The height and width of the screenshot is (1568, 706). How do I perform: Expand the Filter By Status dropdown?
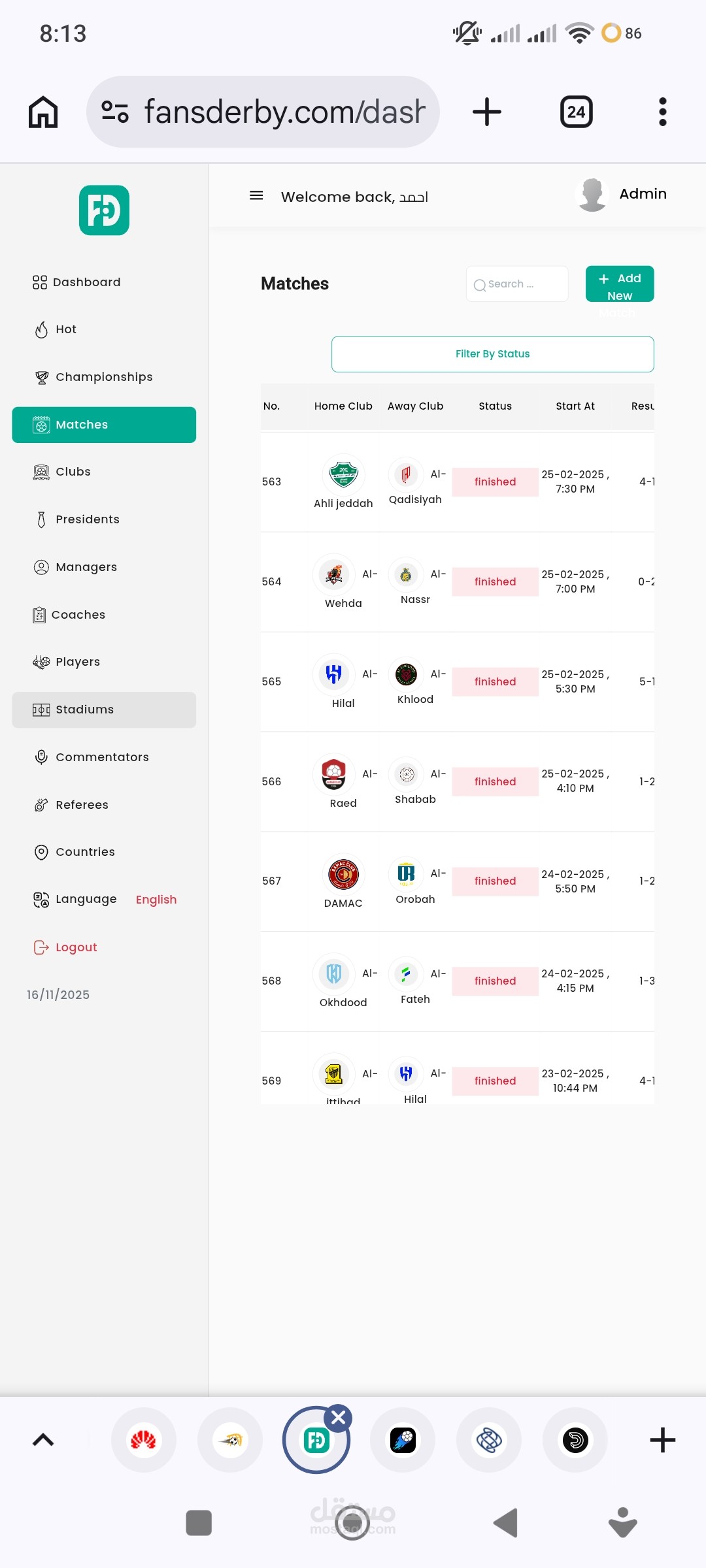click(492, 354)
